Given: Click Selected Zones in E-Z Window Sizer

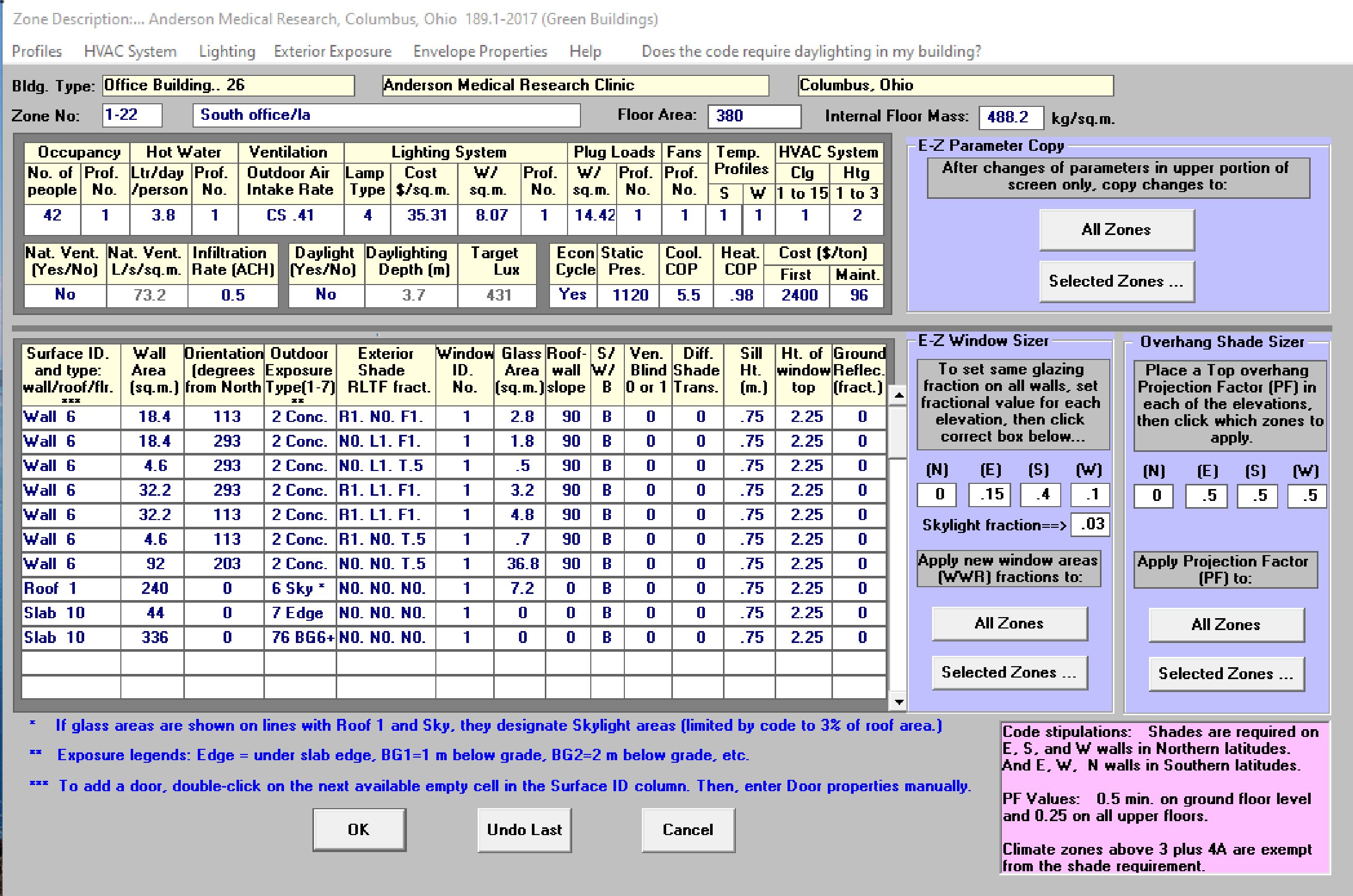Looking at the screenshot, I should (1010, 672).
